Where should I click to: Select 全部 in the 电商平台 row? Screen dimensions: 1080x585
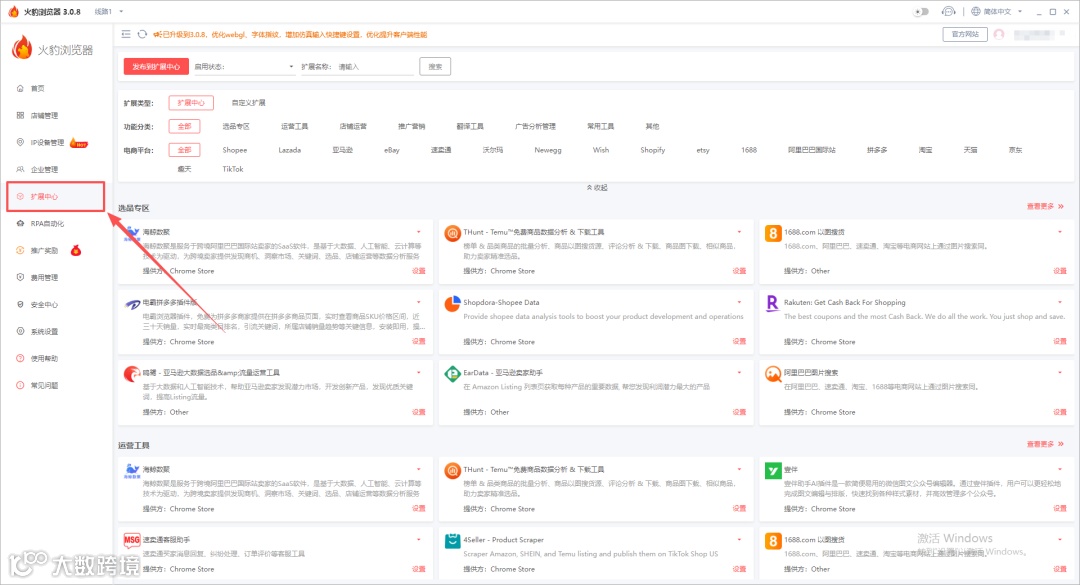pyautogui.click(x=184, y=150)
